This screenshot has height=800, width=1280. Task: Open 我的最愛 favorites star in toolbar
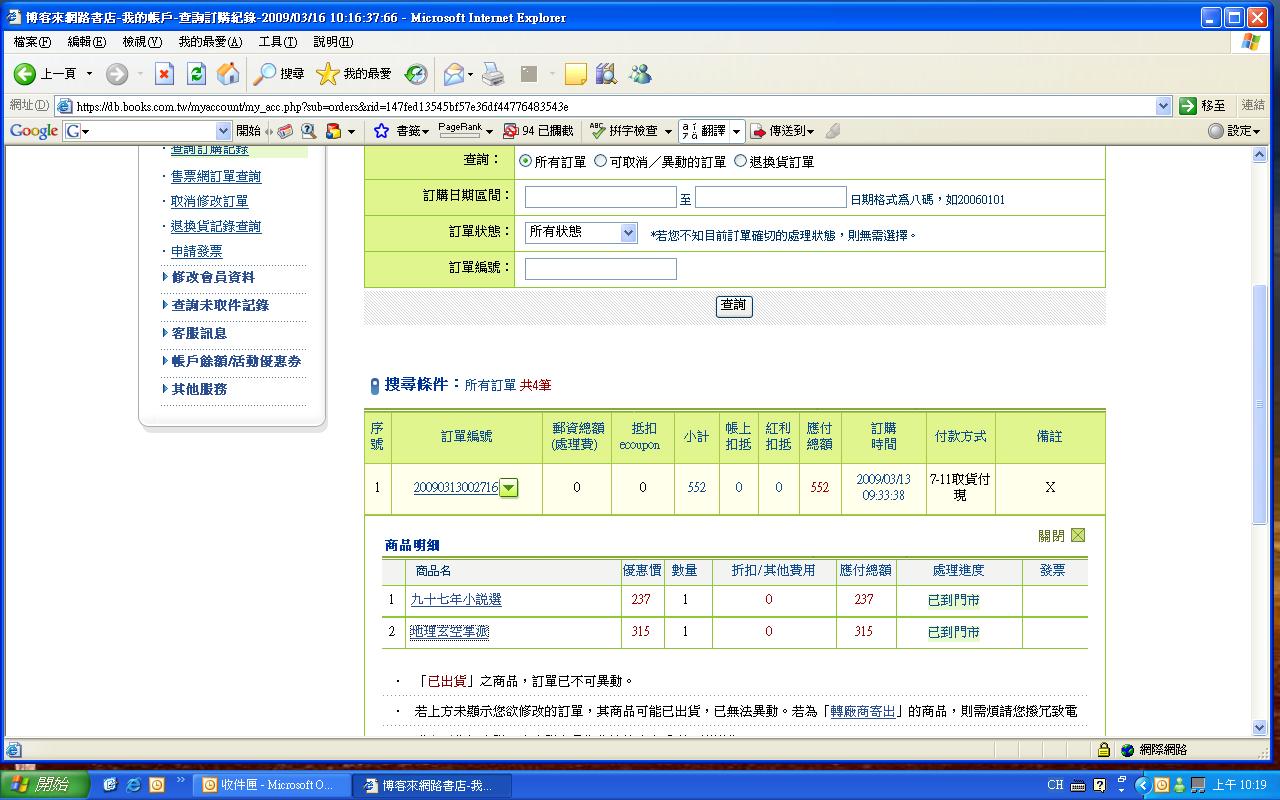coord(354,73)
